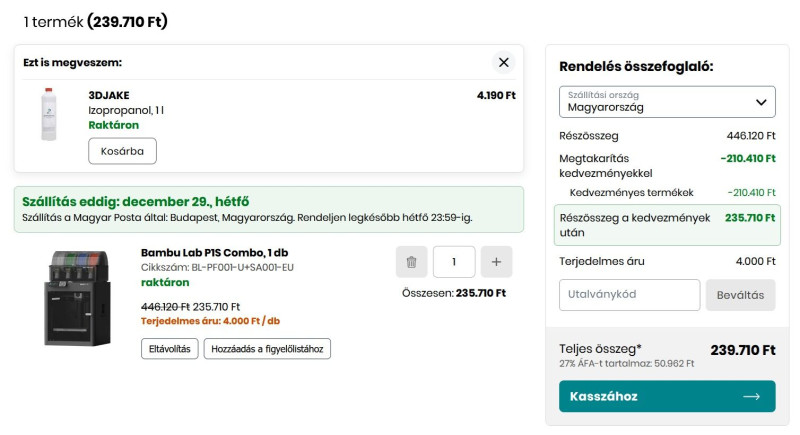The image size is (800, 435).
Task: Open the Szállítási ország country dropdown
Action: tap(667, 102)
